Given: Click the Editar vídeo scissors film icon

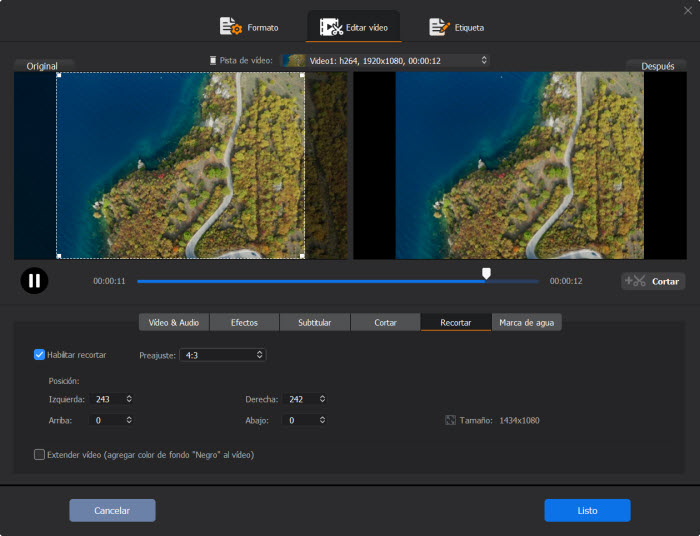Looking at the screenshot, I should [x=331, y=27].
